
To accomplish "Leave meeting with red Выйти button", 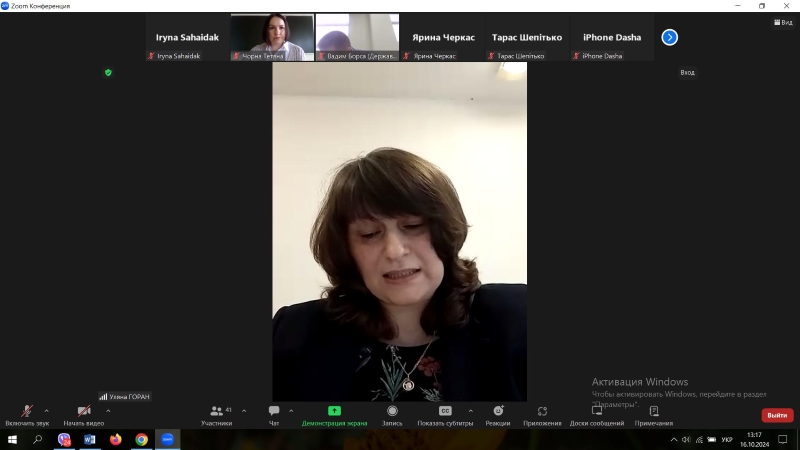I will pos(777,415).
